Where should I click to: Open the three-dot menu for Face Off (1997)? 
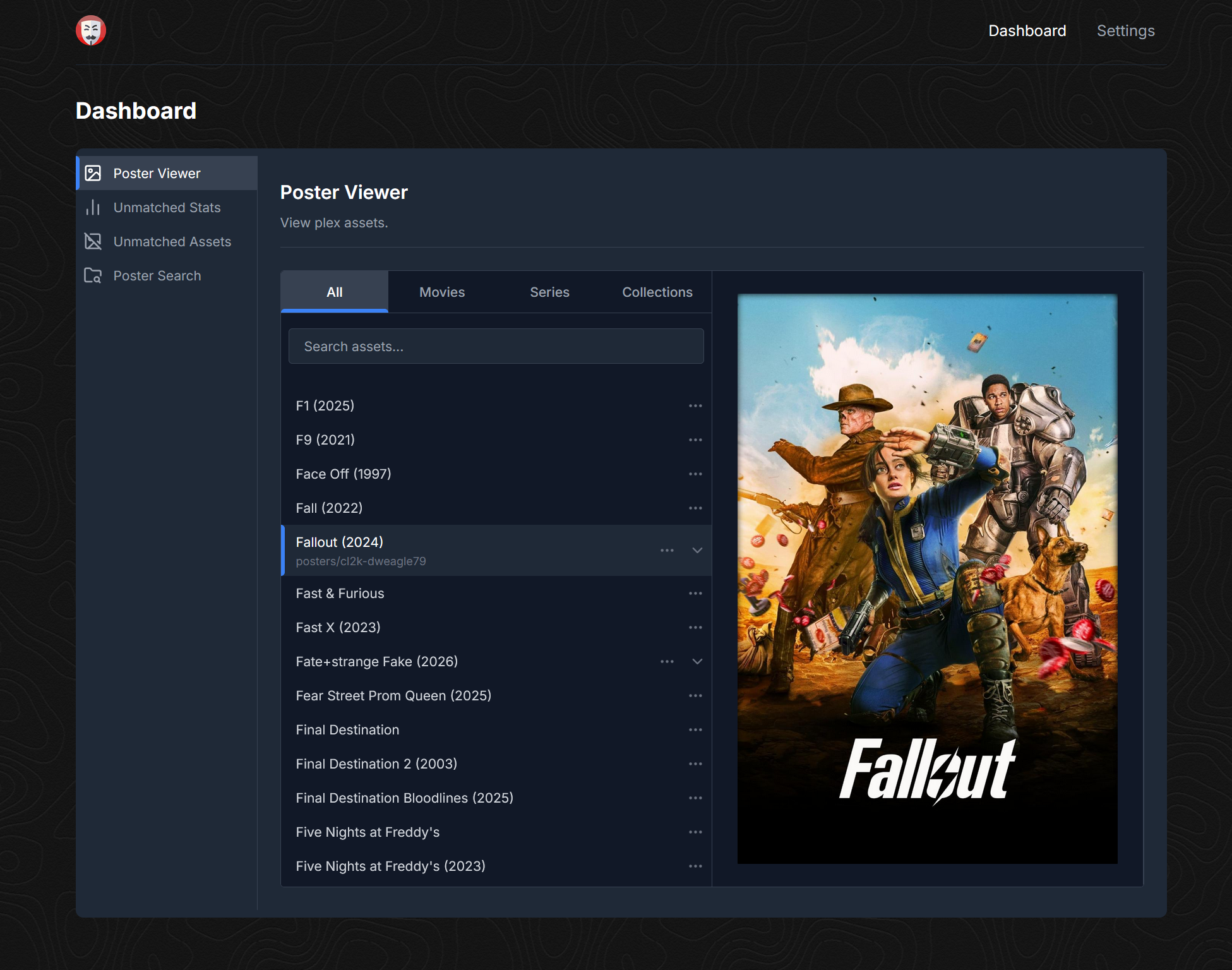point(695,474)
